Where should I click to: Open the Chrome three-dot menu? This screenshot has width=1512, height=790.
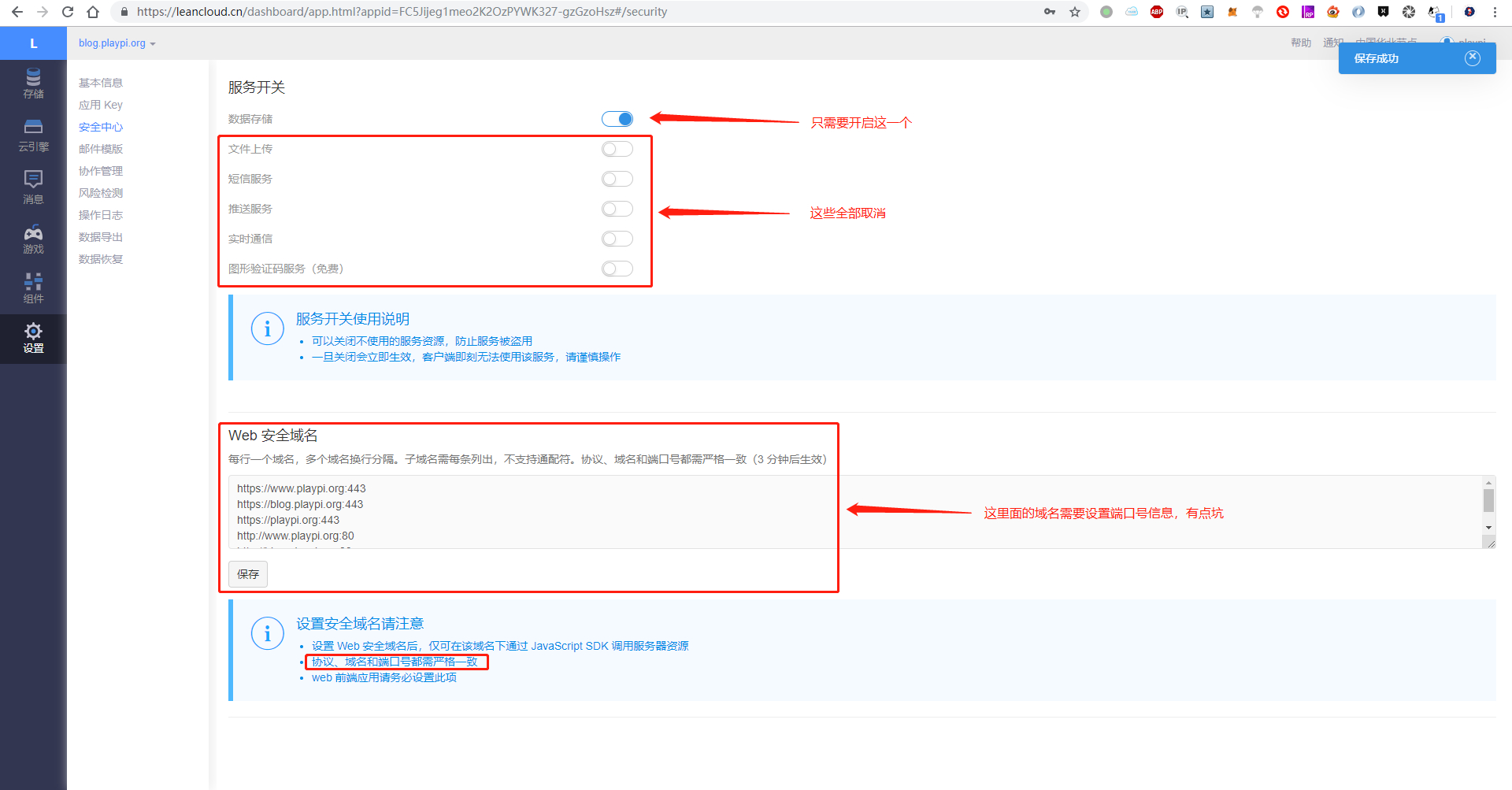tap(1495, 12)
